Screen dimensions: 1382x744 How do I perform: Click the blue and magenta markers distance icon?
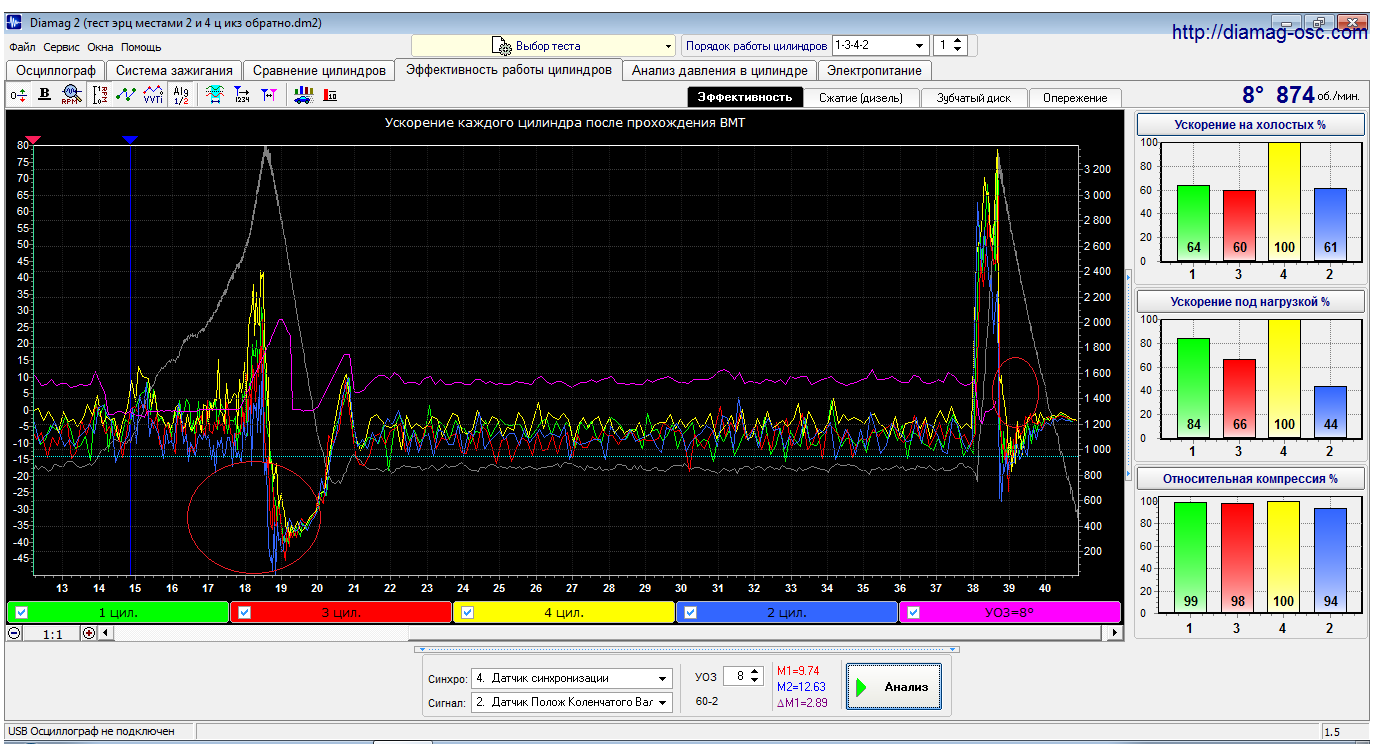click(268, 95)
